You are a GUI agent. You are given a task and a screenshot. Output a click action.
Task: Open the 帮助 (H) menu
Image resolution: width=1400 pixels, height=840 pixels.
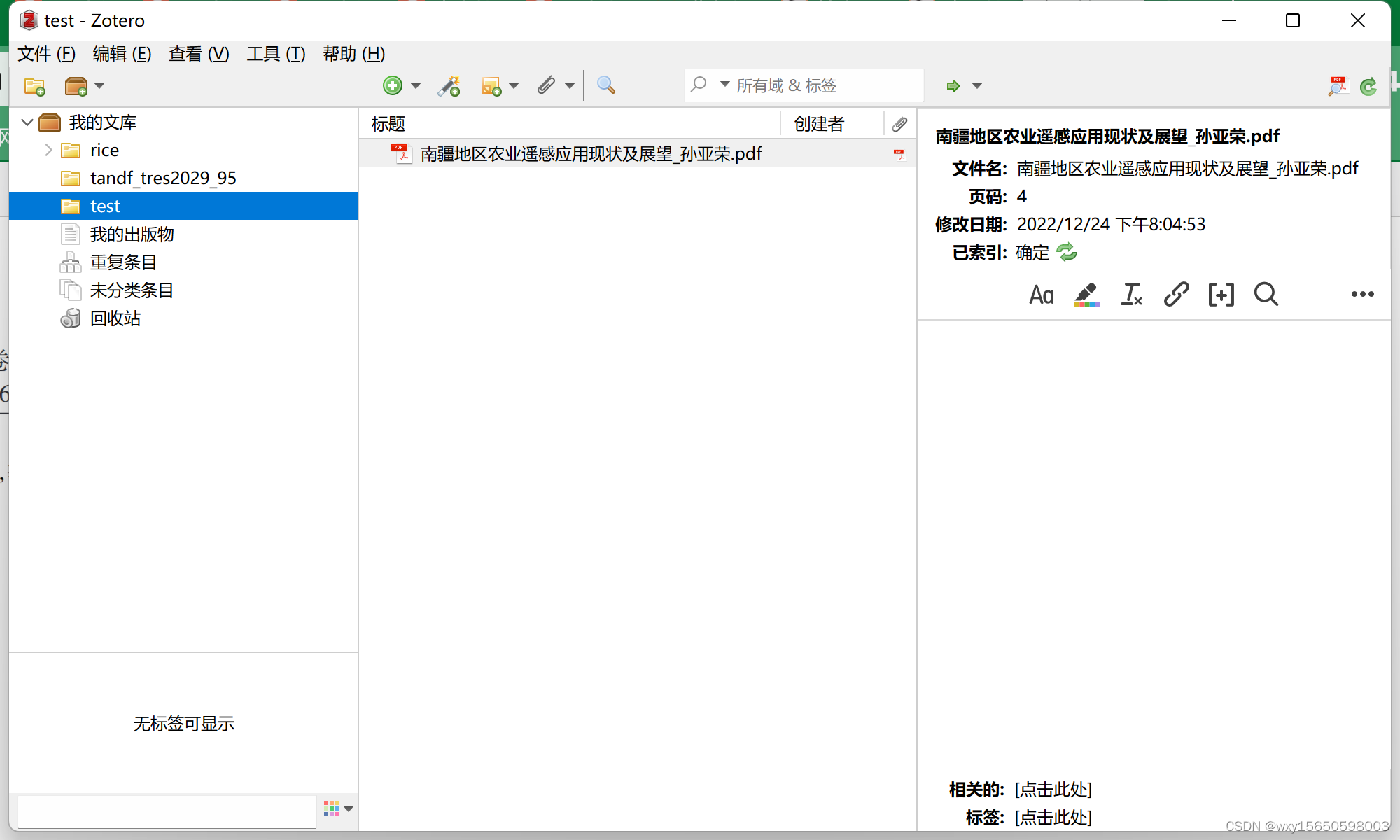pos(353,54)
